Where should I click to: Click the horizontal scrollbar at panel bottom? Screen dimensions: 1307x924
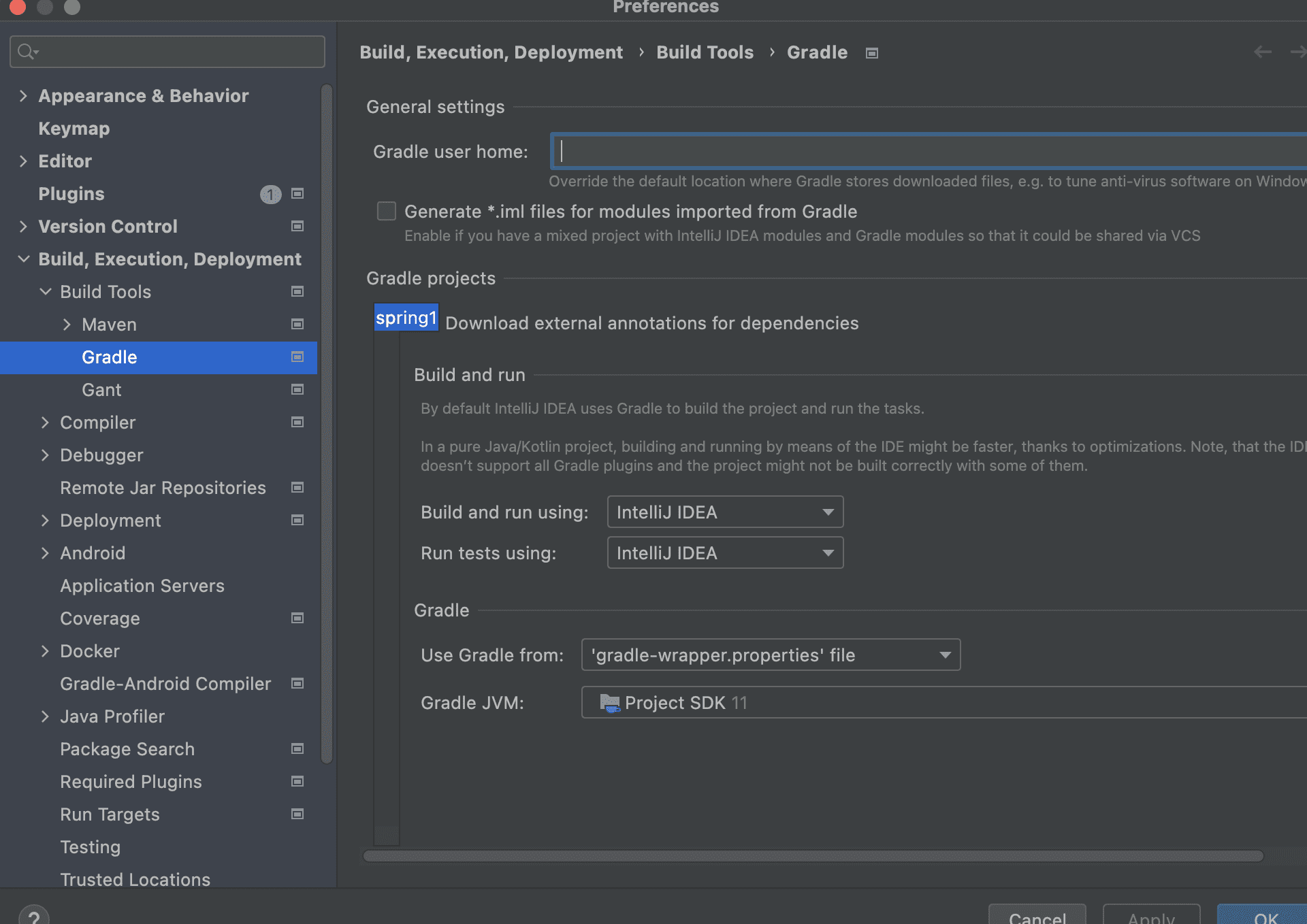pyautogui.click(x=813, y=856)
